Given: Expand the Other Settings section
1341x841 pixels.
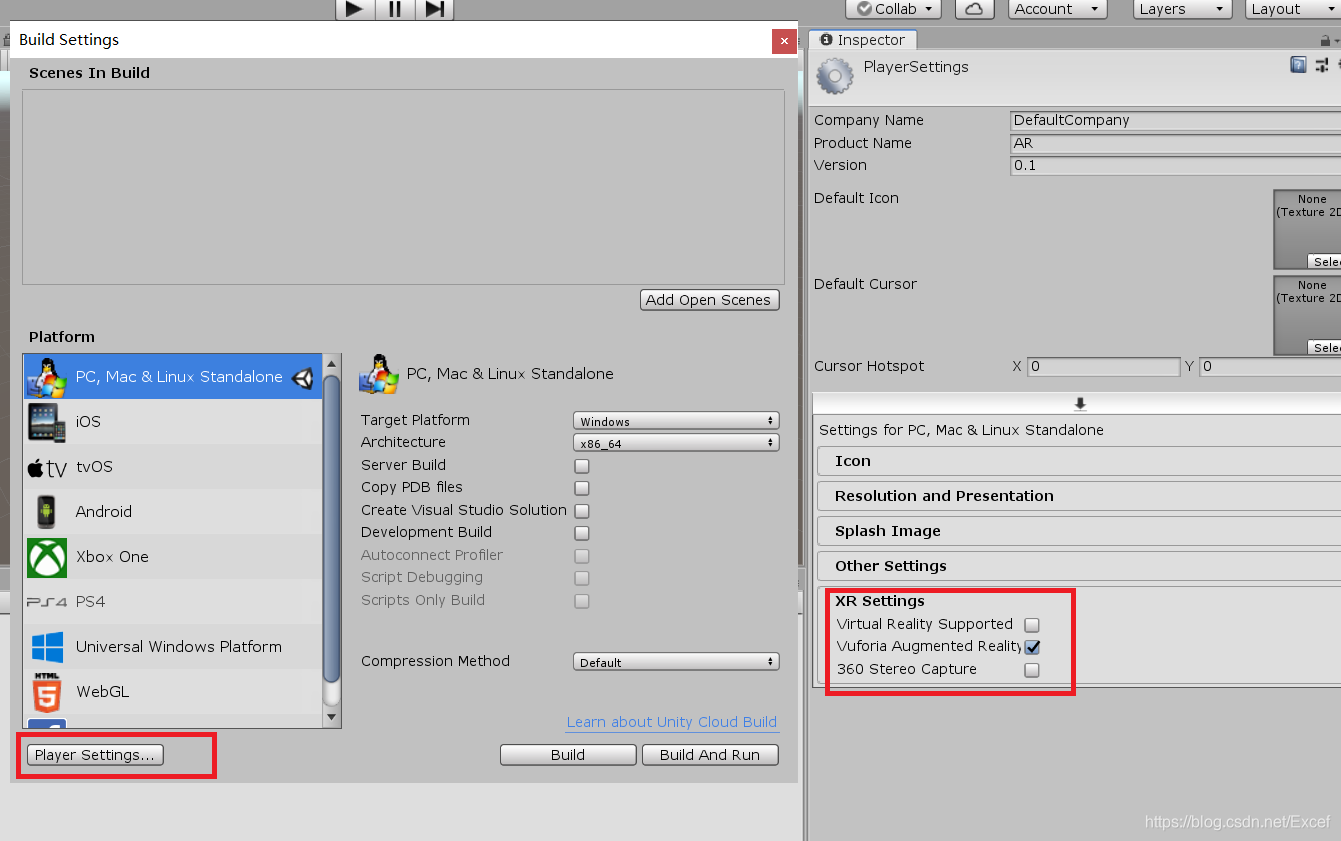Looking at the screenshot, I should click(1079, 566).
